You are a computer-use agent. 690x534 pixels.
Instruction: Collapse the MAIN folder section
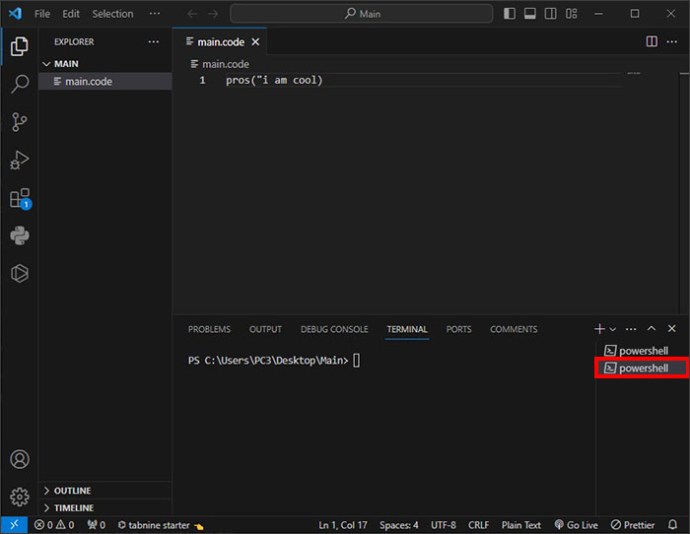tap(105, 64)
